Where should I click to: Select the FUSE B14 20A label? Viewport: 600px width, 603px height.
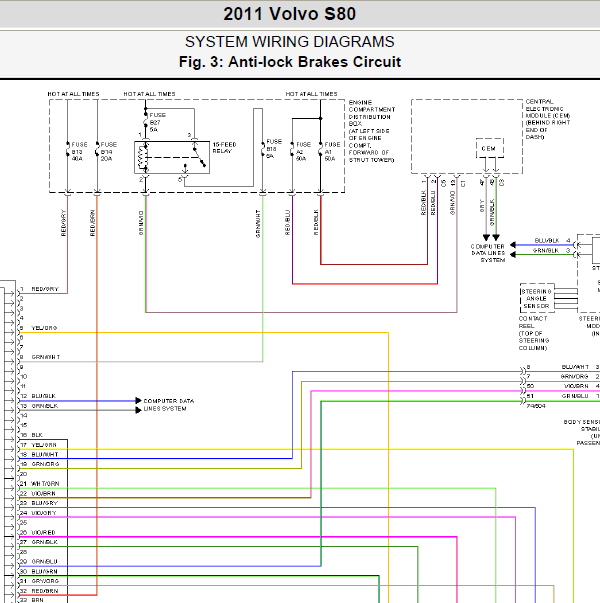(108, 152)
